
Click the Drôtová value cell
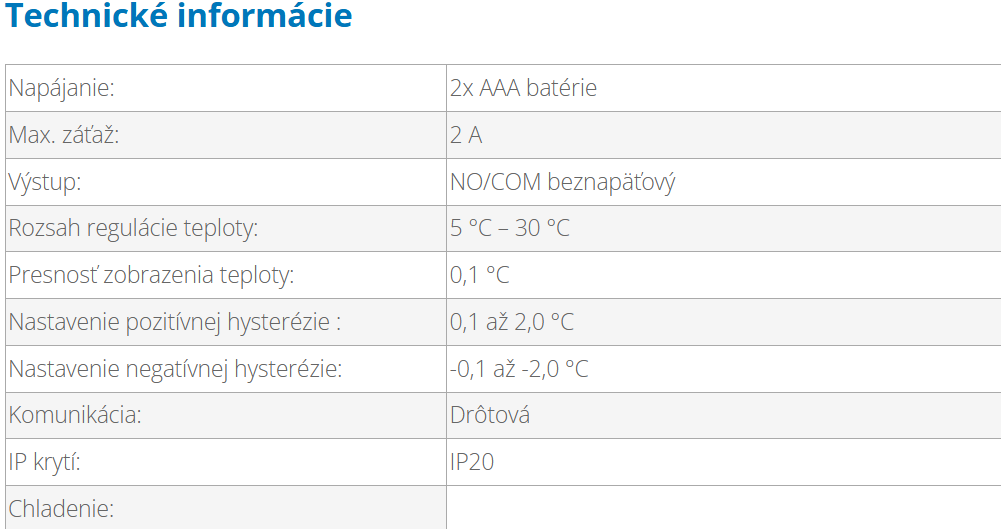[x=490, y=415]
